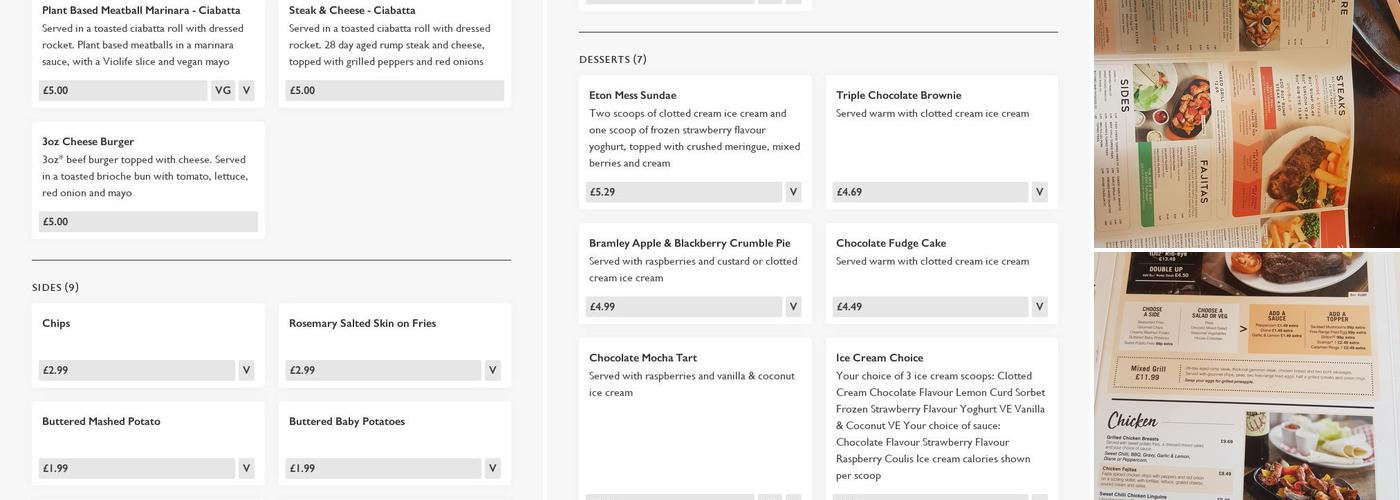This screenshot has width=1400, height=500.
Task: Click the V badge on Buttered Mashed Potato
Action: tap(246, 468)
